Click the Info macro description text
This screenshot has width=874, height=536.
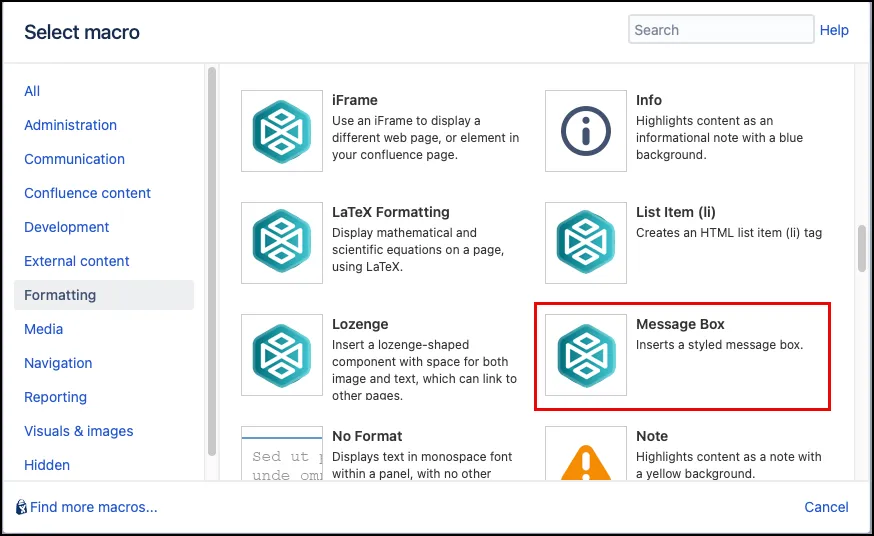719,138
